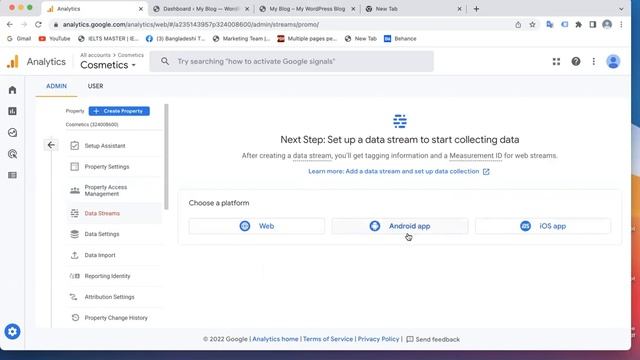Switch to the New Tab browser tab
Image resolution: width=640 pixels, height=360 pixels.
[x=413, y=9]
